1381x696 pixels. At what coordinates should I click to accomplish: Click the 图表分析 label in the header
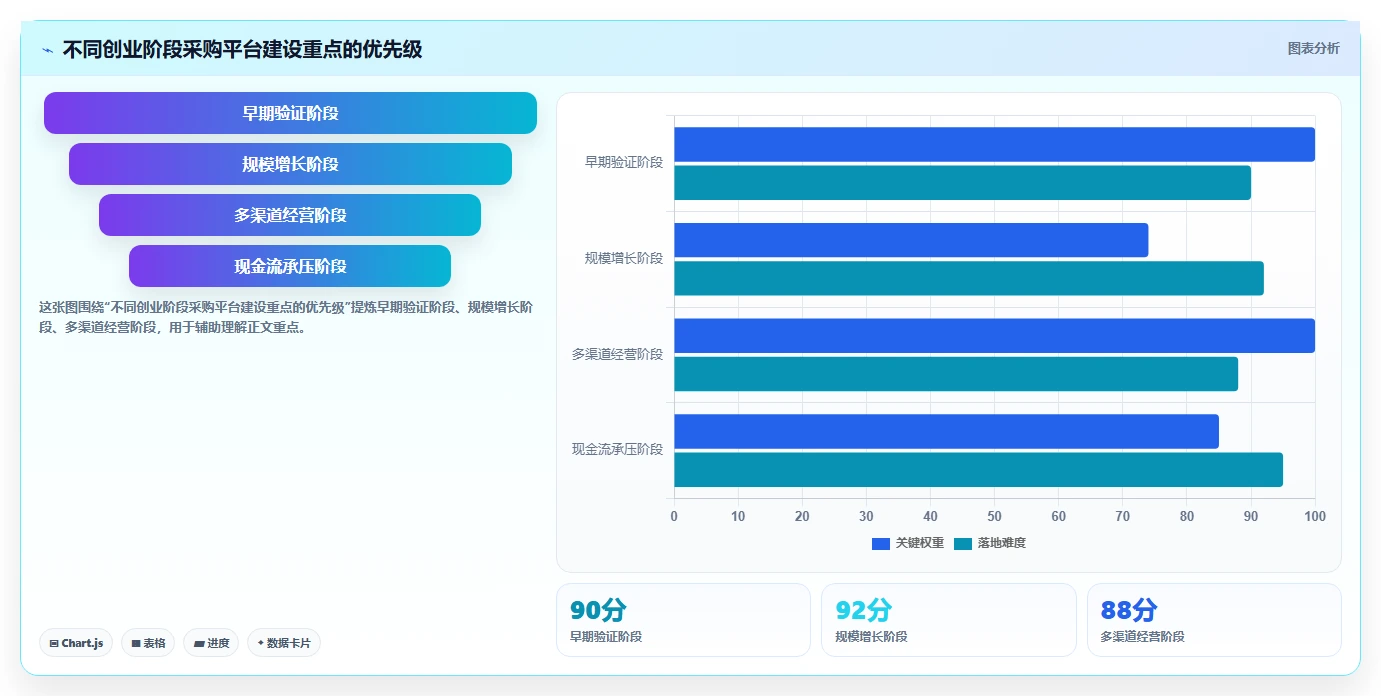[x=1313, y=49]
